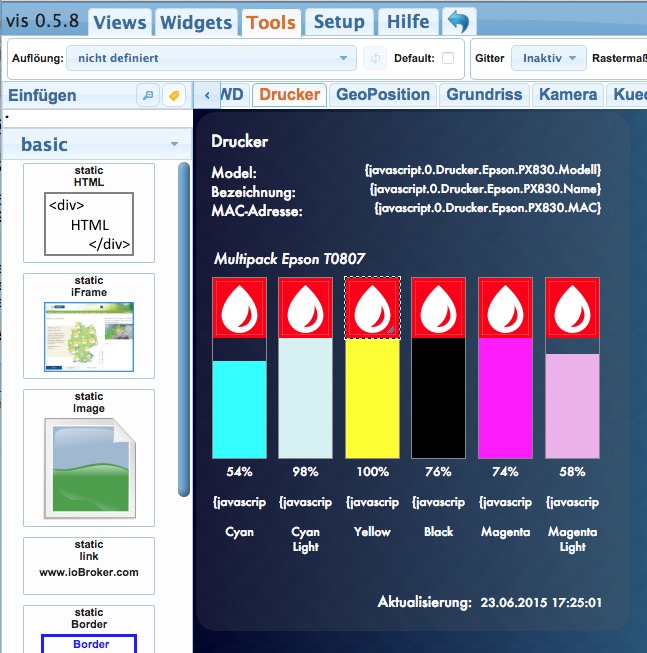Click the 54% cyan value
Viewport: 647px width, 653px height.
[239, 472]
